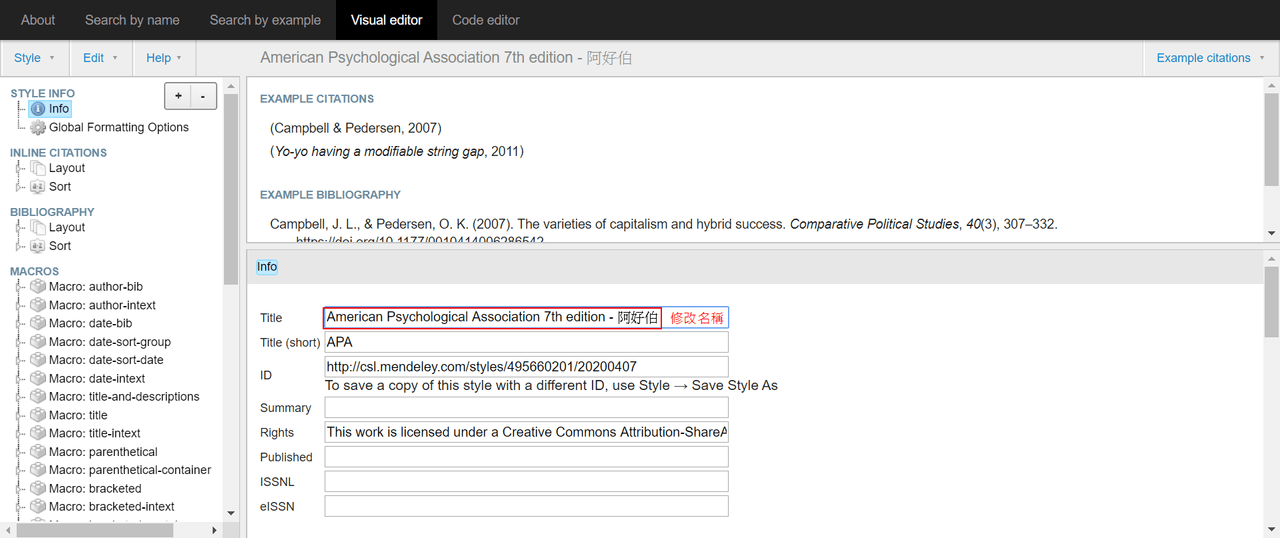This screenshot has width=1280, height=538.
Task: Click the Yo-yo modifiable string gap citation
Action: 397,152
